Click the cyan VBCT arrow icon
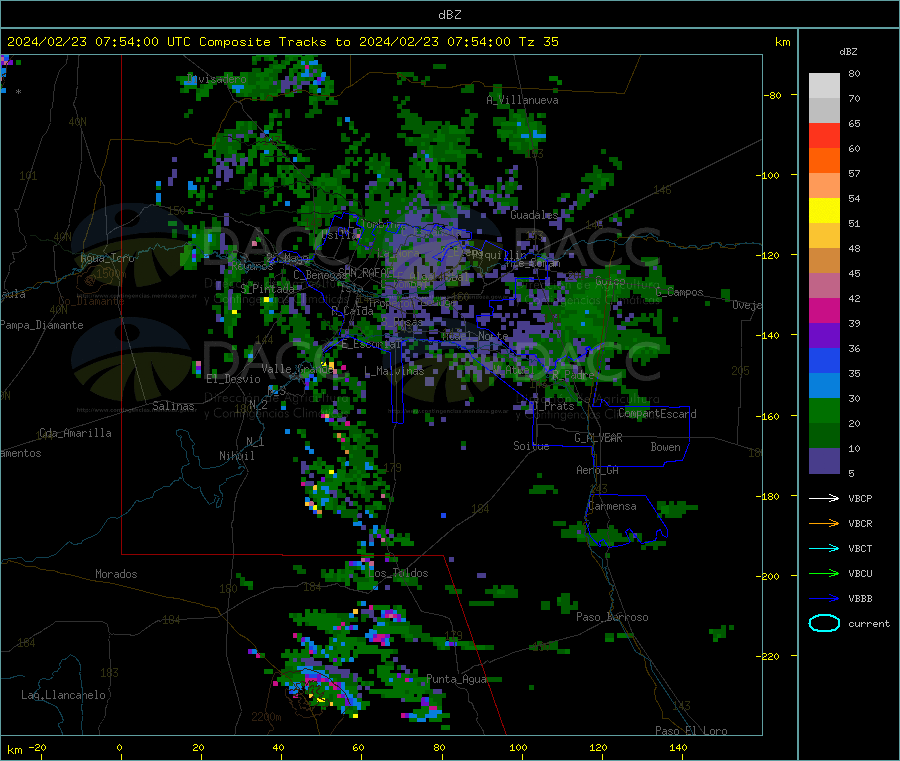 pos(824,548)
